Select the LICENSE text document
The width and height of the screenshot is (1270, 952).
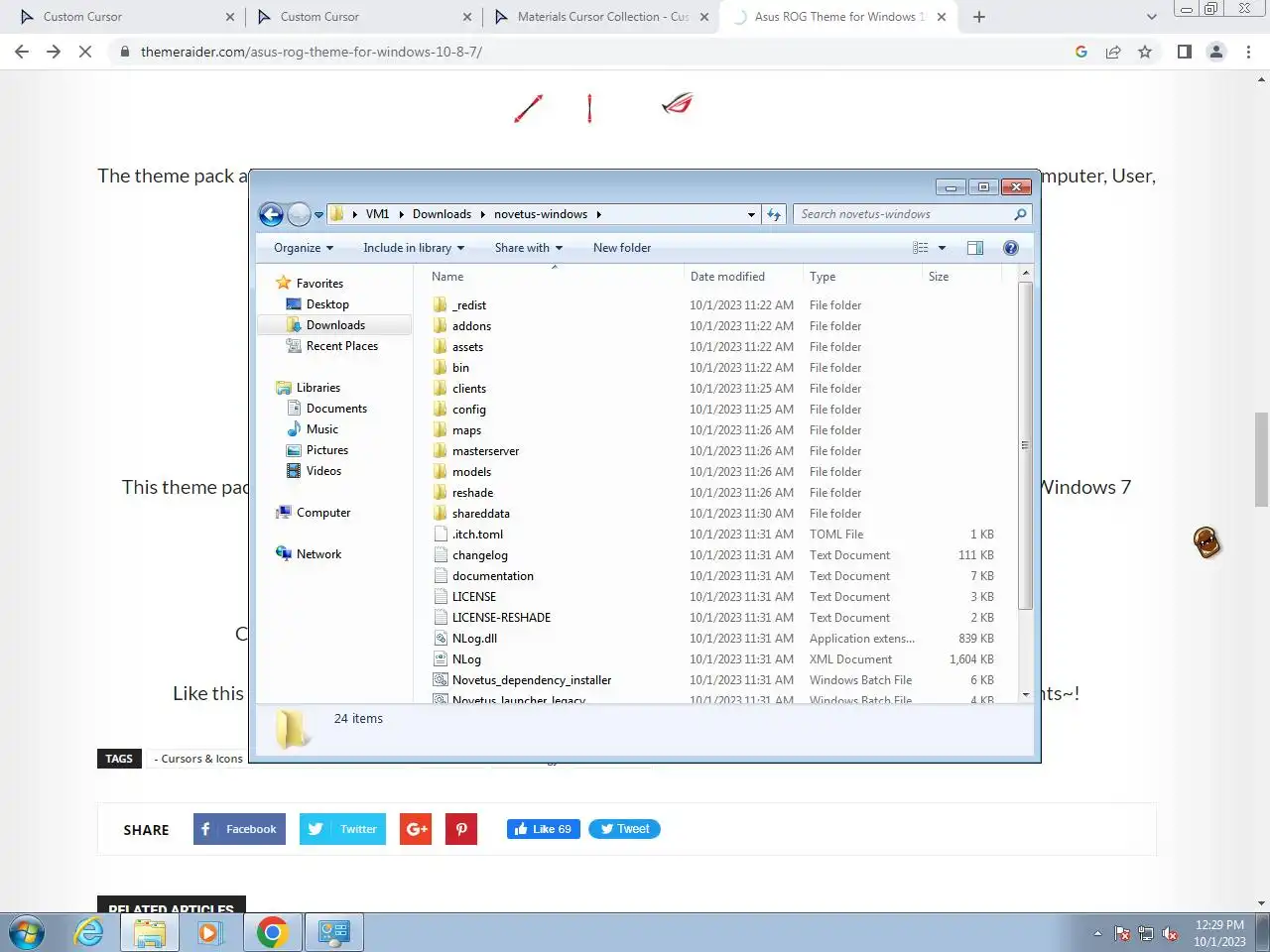473,597
